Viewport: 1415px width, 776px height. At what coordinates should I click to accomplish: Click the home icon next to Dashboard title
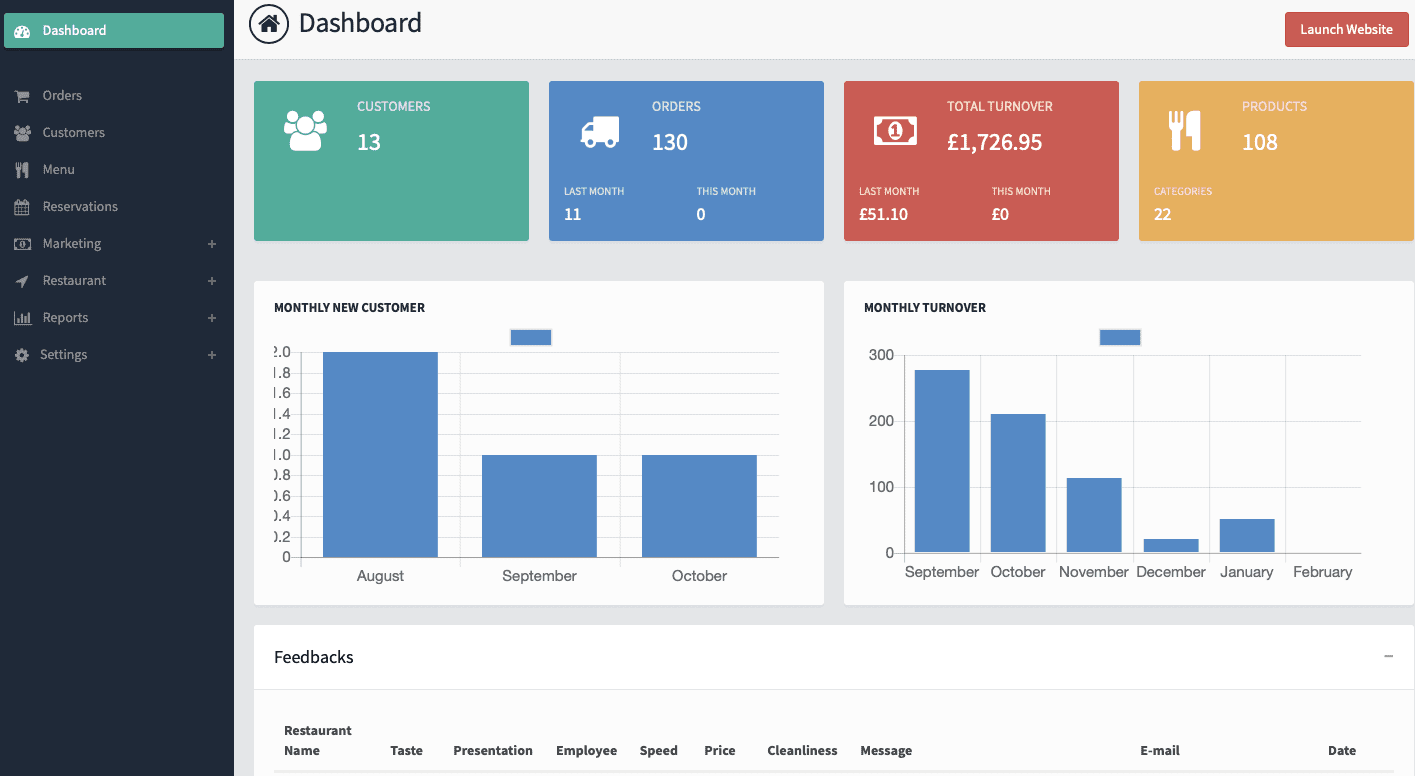267,23
